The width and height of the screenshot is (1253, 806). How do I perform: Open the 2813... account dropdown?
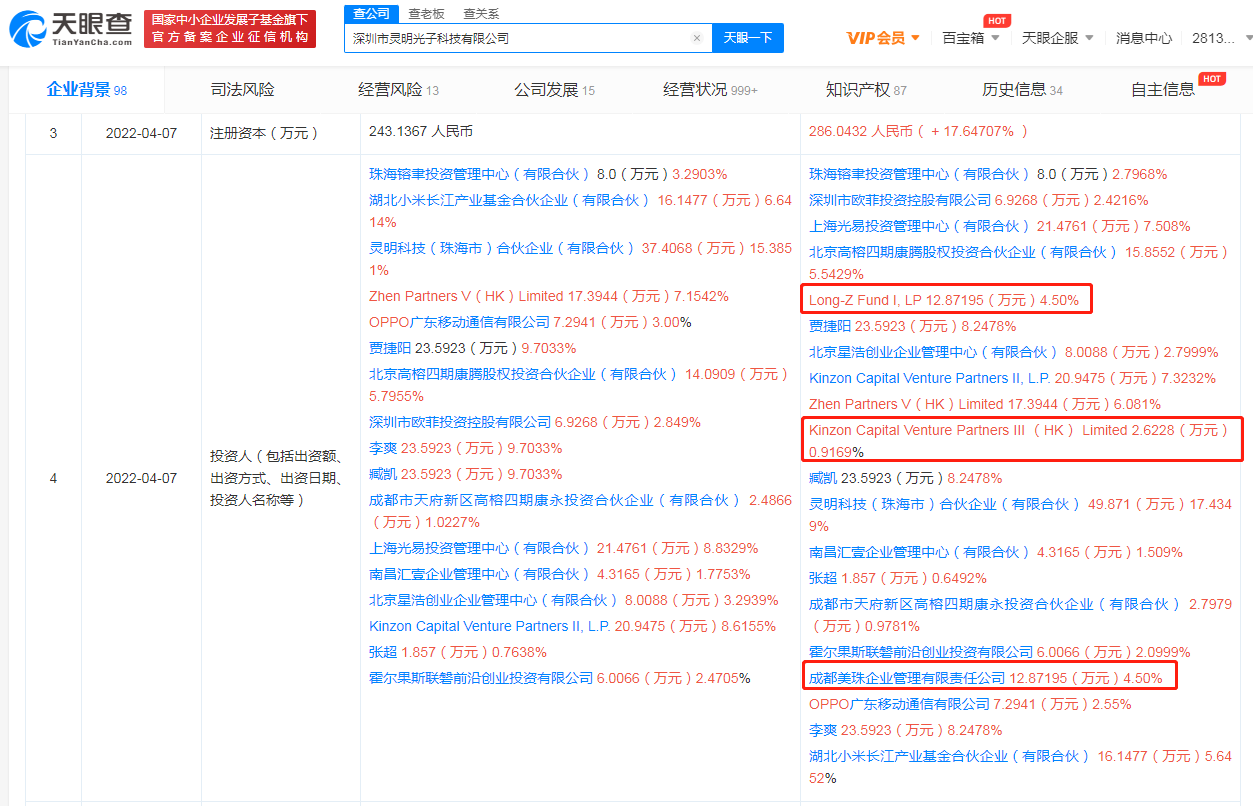point(1221,38)
